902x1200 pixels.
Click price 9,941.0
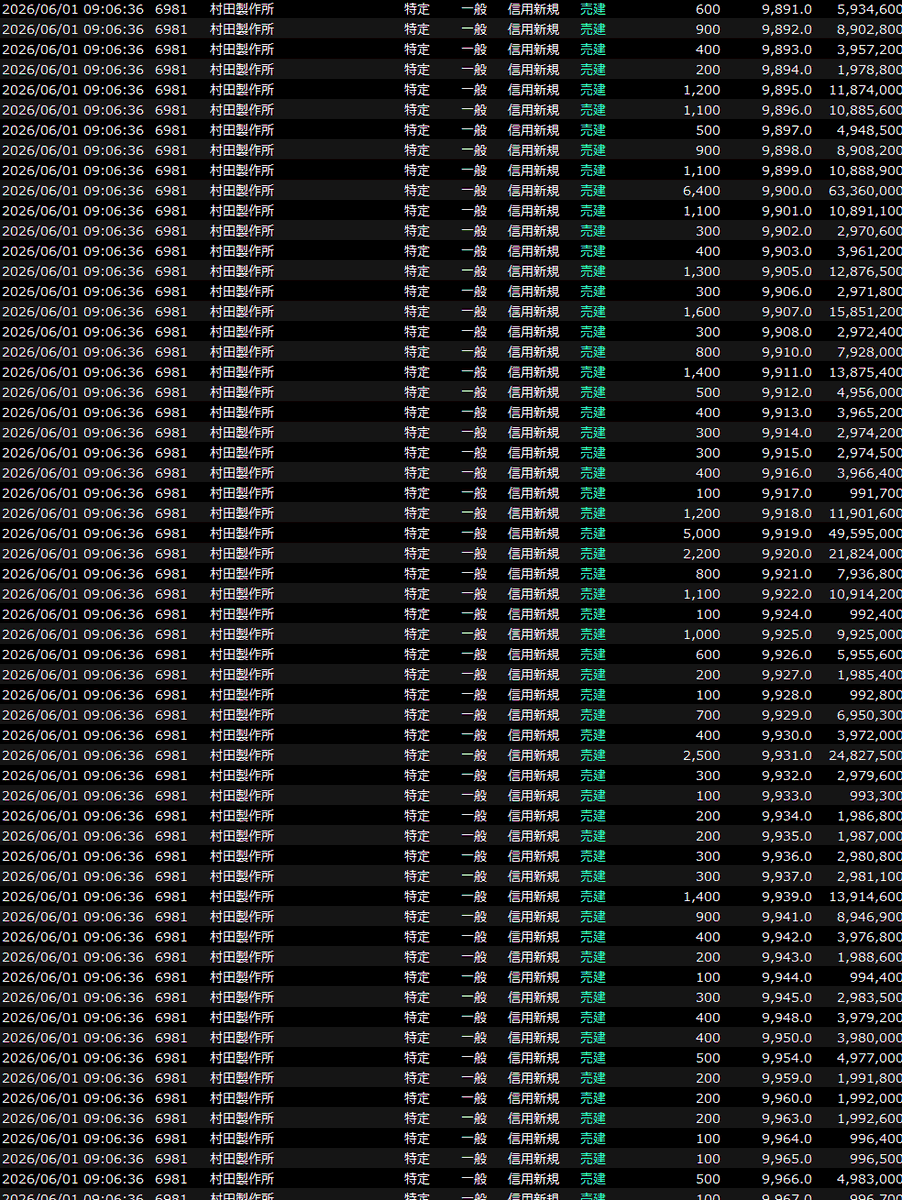coord(786,916)
